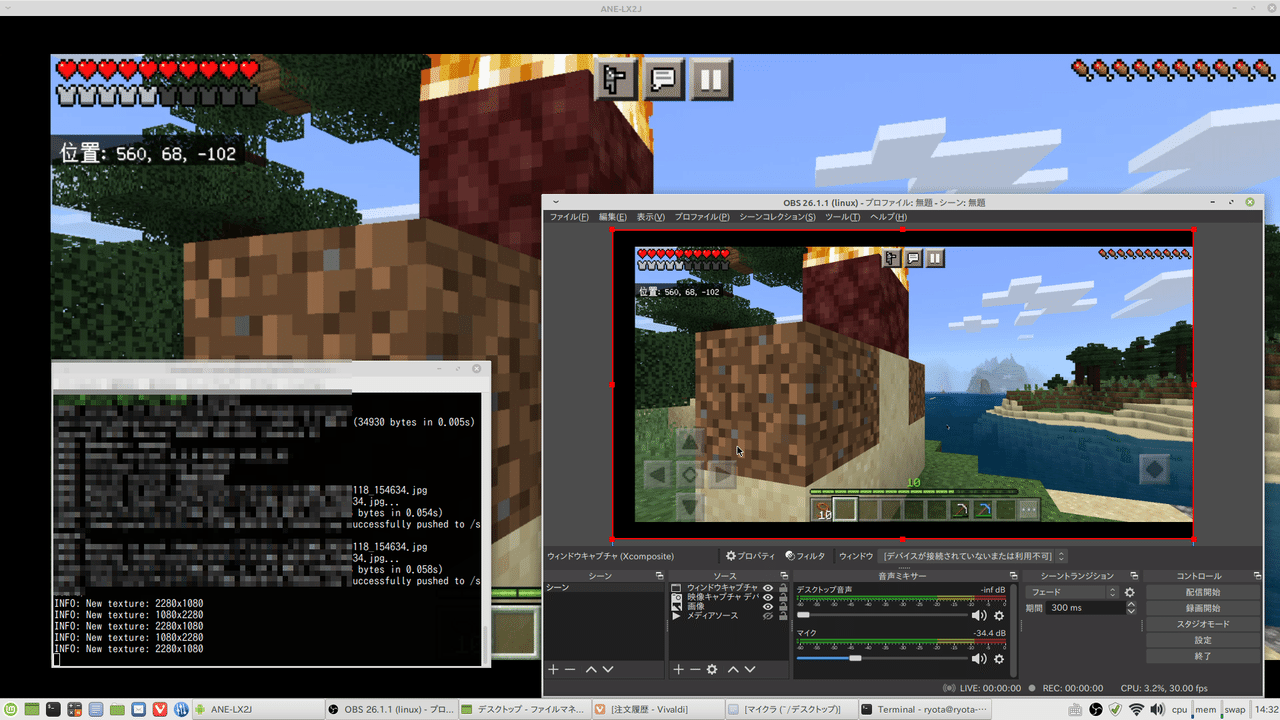The height and width of the screenshot is (720, 1280).
Task: Open transition properties gear next to フェード
Action: point(1130,592)
